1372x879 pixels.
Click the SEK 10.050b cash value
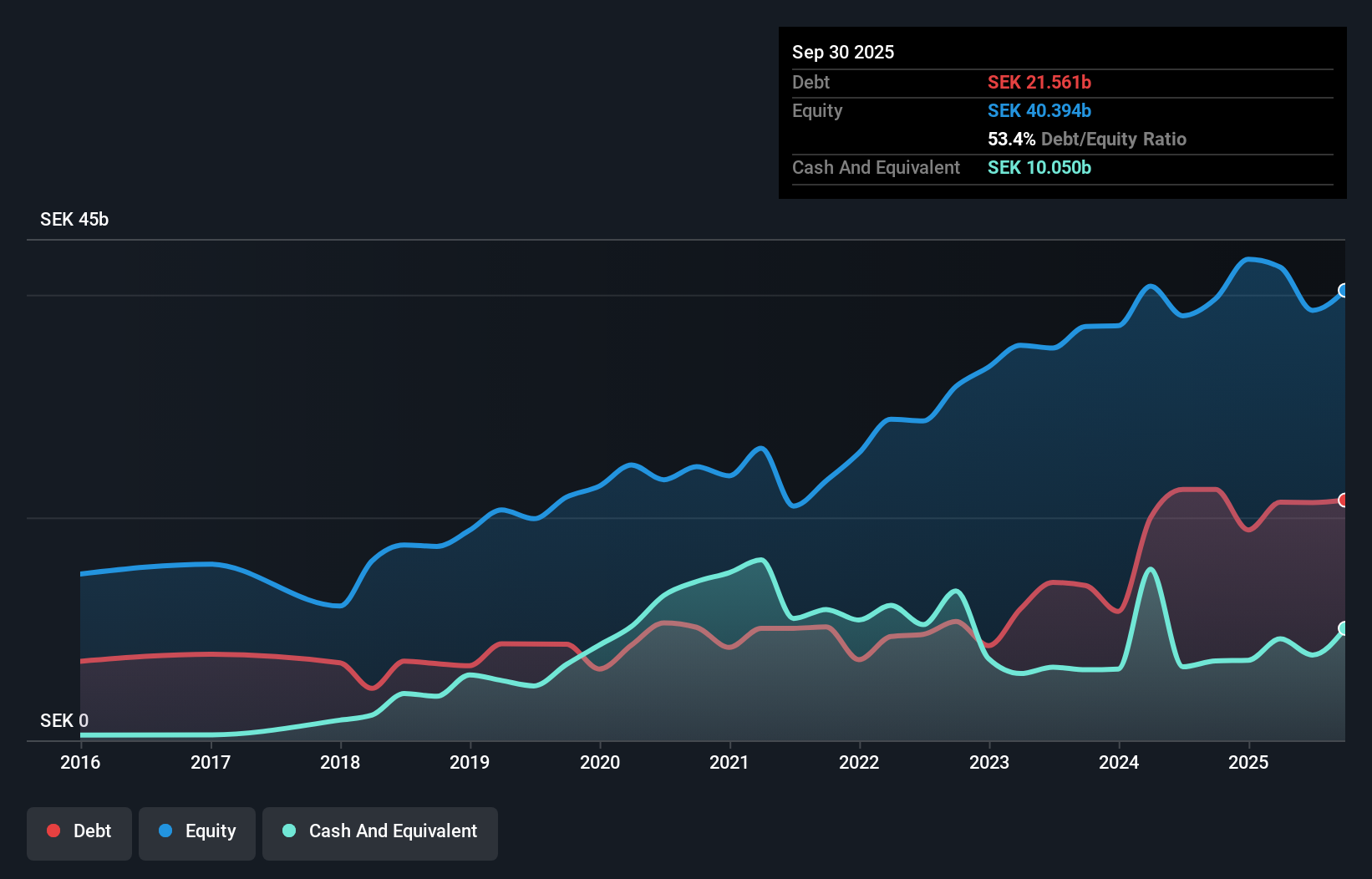click(1039, 167)
